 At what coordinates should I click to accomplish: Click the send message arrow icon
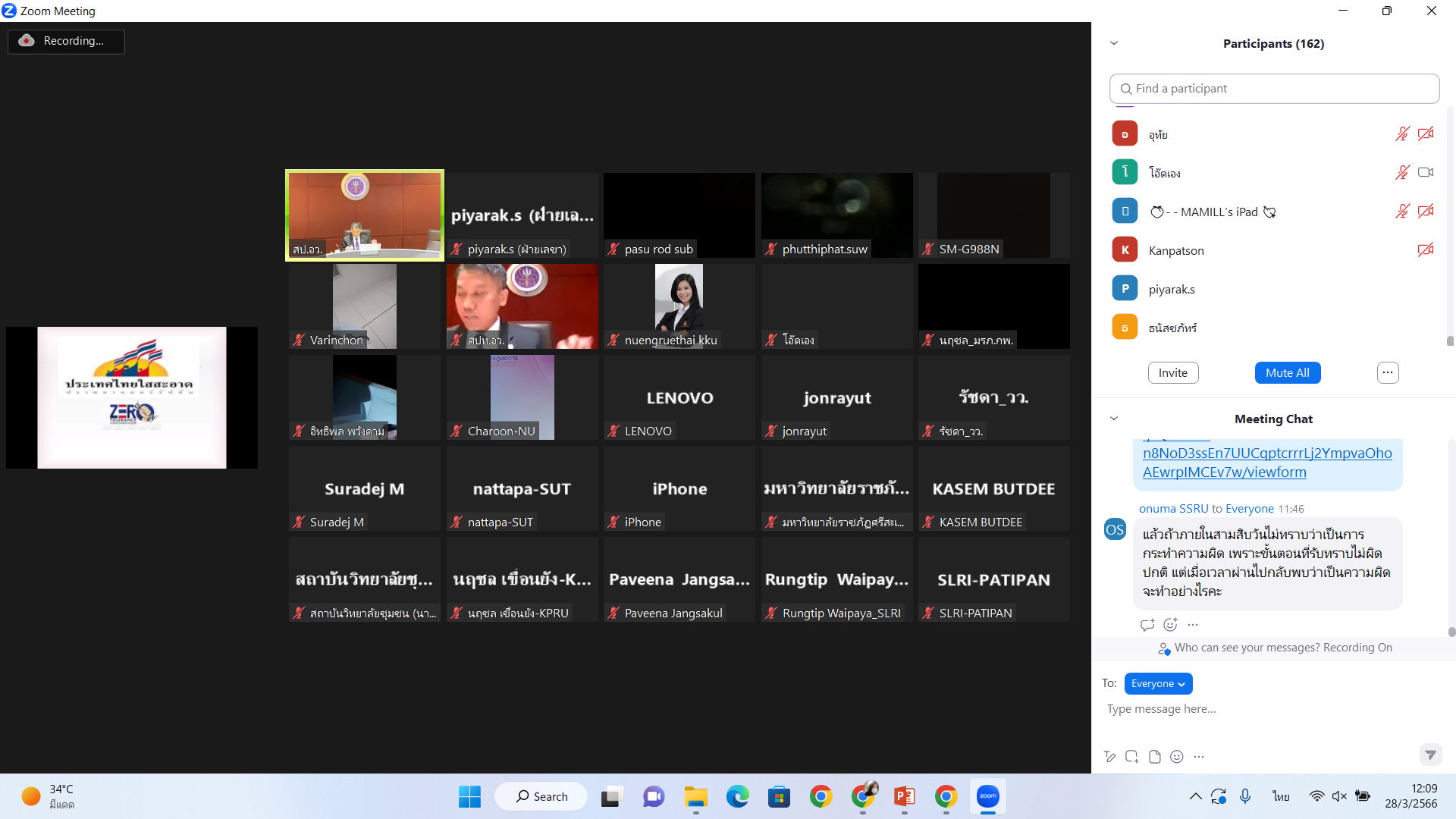coord(1430,755)
